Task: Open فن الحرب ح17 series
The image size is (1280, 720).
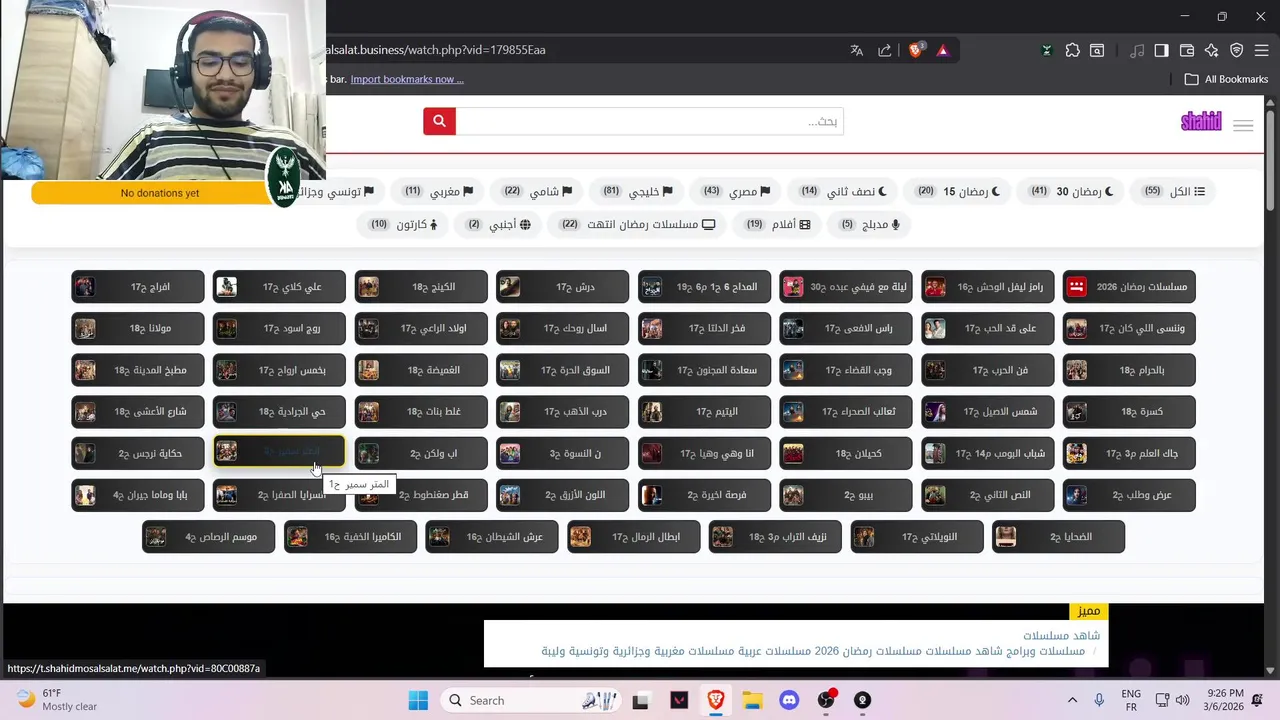Action: click(x=987, y=370)
